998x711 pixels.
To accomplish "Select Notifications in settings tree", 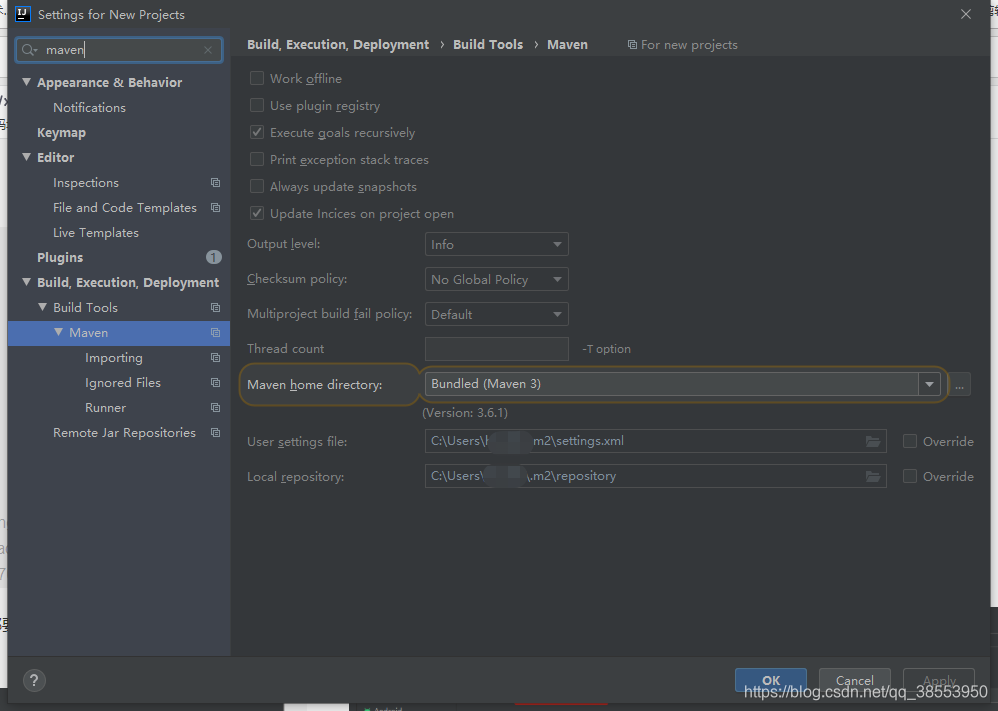I will 89,108.
